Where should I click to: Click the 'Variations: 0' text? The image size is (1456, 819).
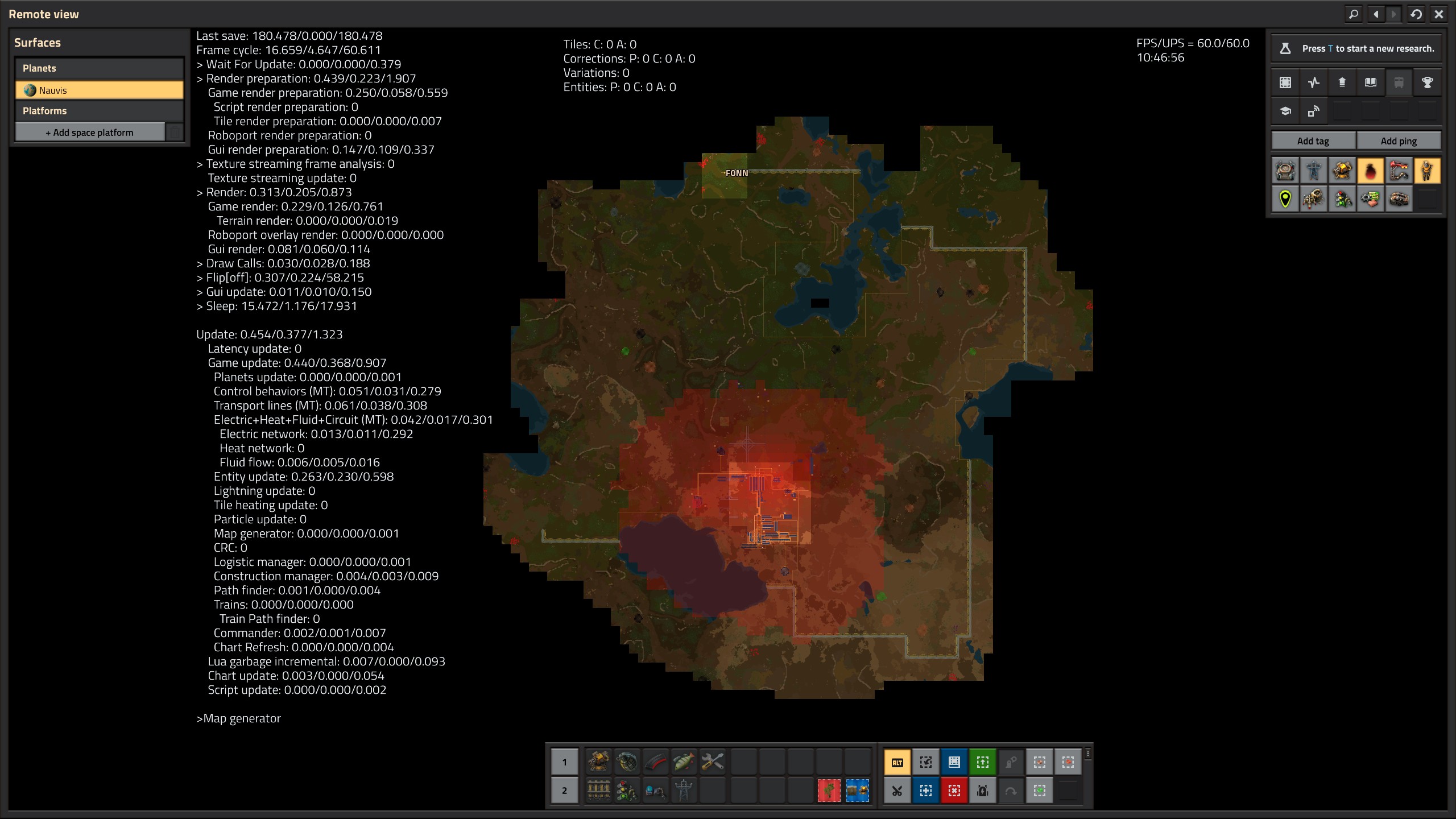click(596, 73)
